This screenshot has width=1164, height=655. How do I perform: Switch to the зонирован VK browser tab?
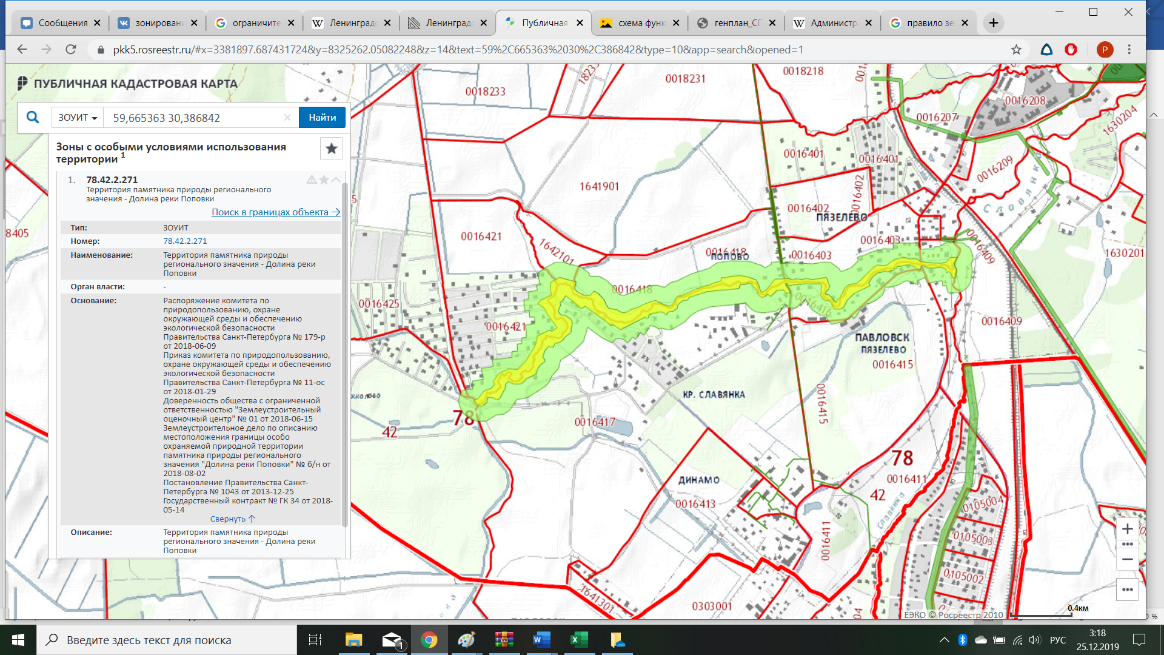tap(159, 23)
